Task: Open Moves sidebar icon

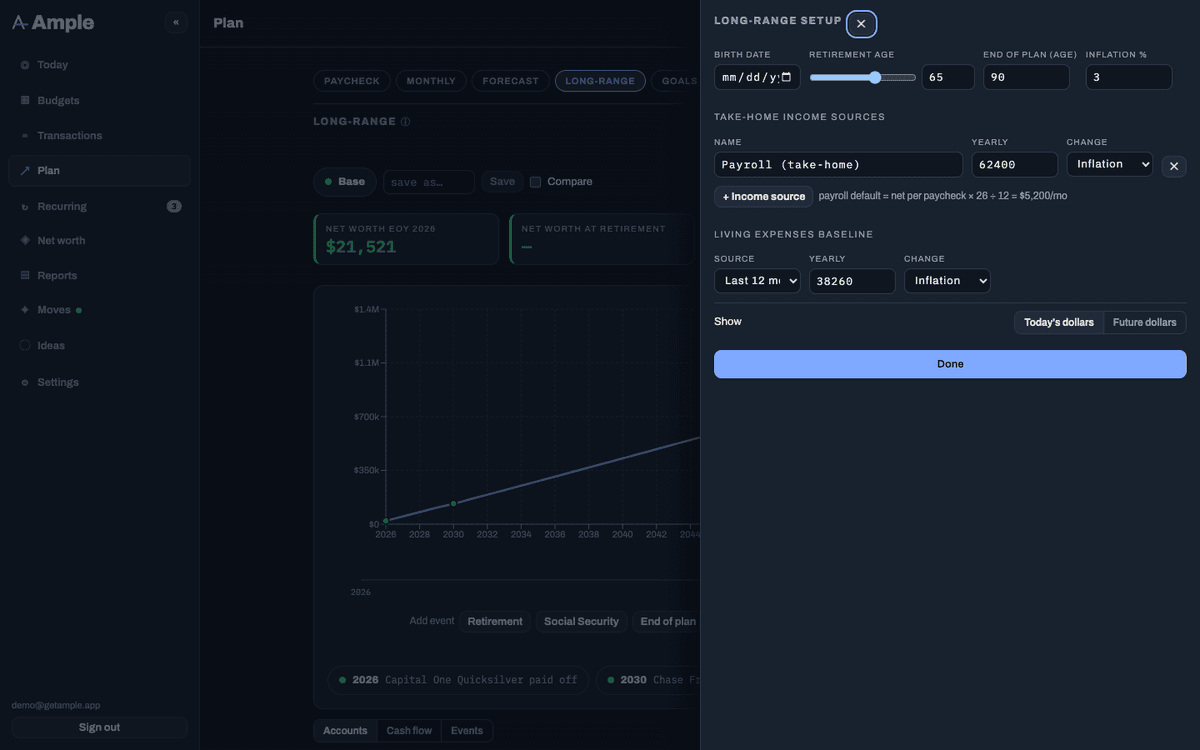Action: pyautogui.click(x=25, y=310)
